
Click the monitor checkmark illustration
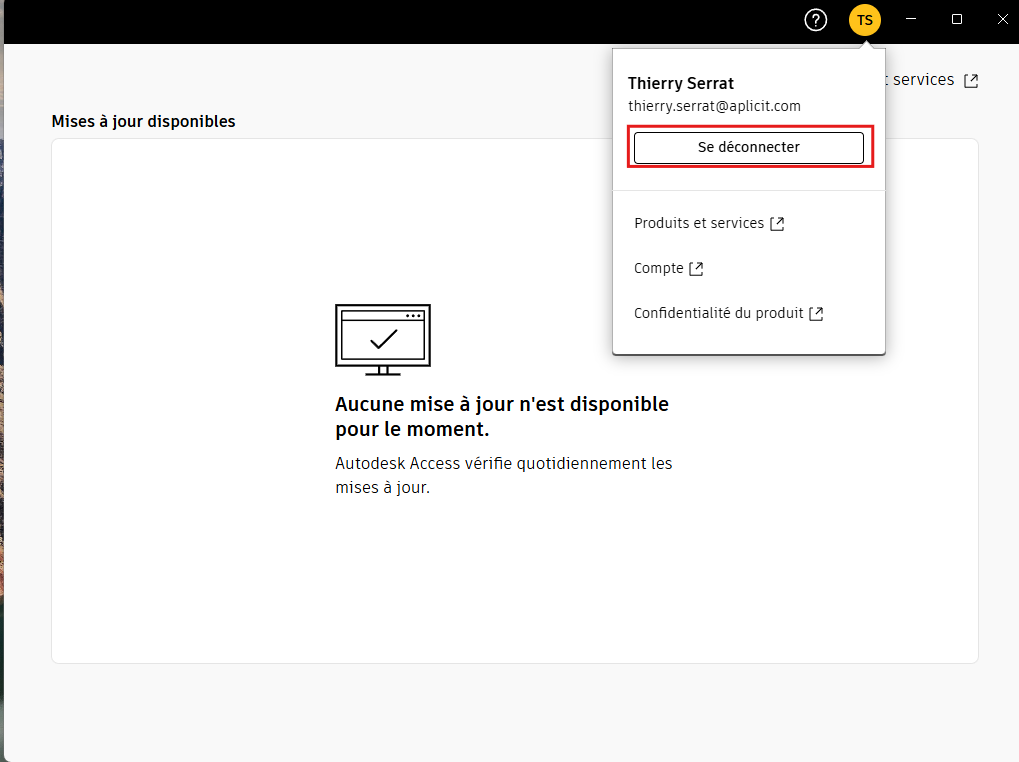click(x=382, y=338)
